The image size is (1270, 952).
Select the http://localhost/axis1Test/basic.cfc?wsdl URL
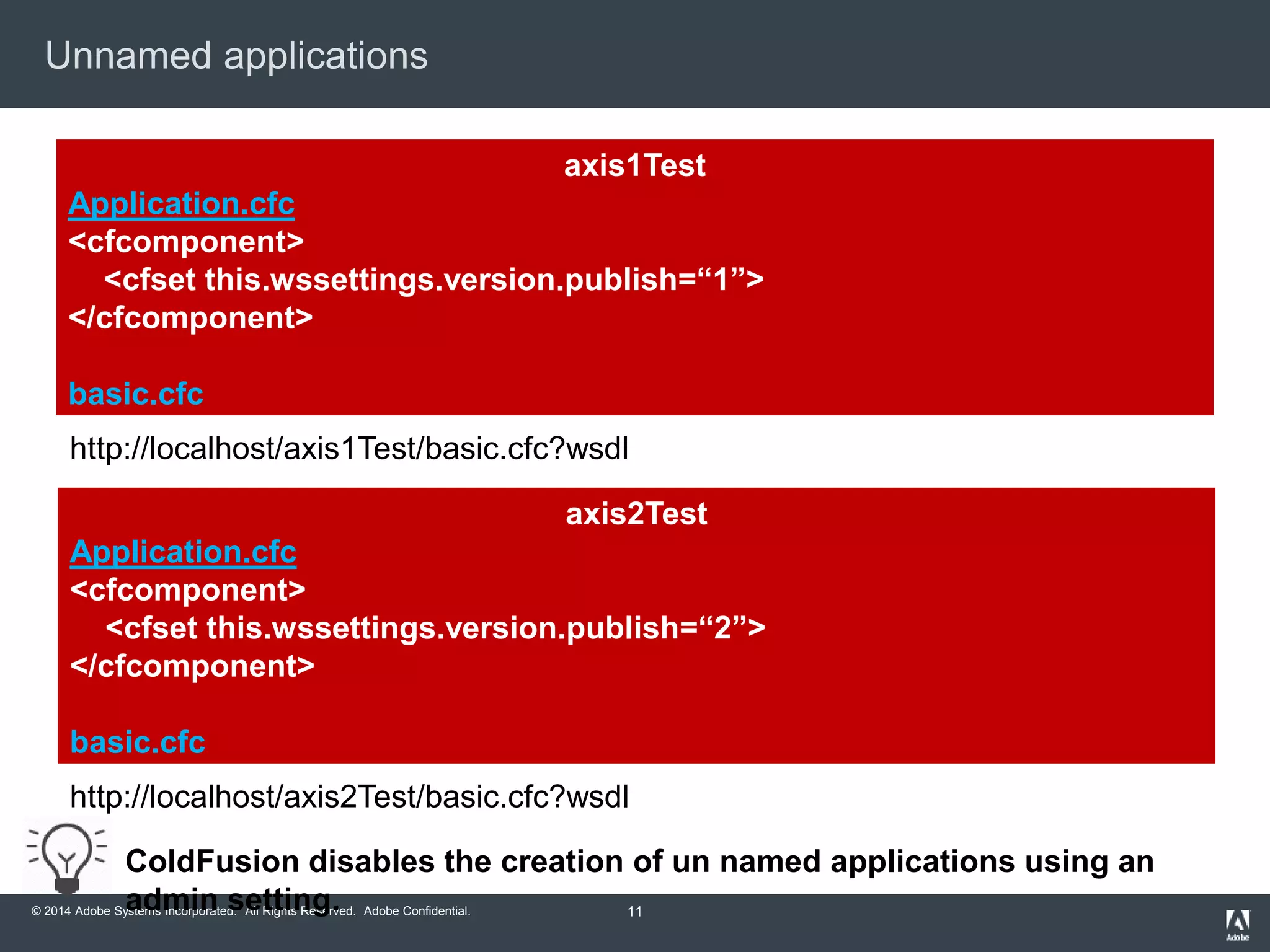[x=349, y=449]
